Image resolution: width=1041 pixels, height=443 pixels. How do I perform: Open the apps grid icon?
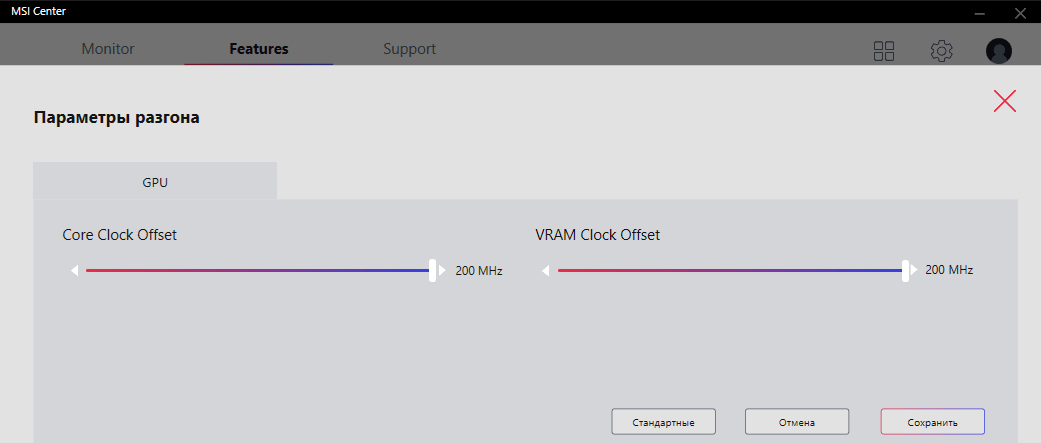(x=884, y=51)
